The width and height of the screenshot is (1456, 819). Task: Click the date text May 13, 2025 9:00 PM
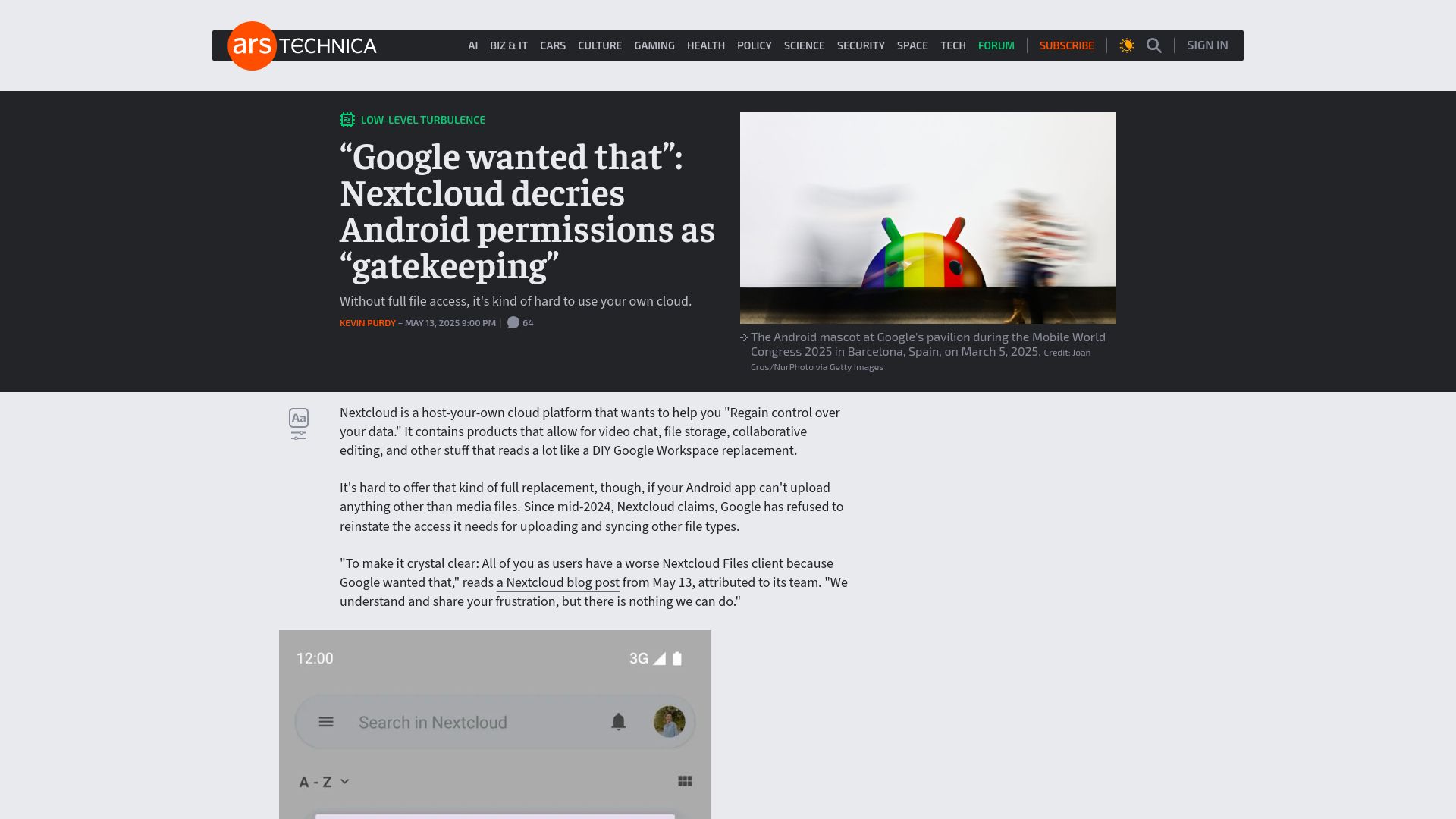[x=450, y=323]
